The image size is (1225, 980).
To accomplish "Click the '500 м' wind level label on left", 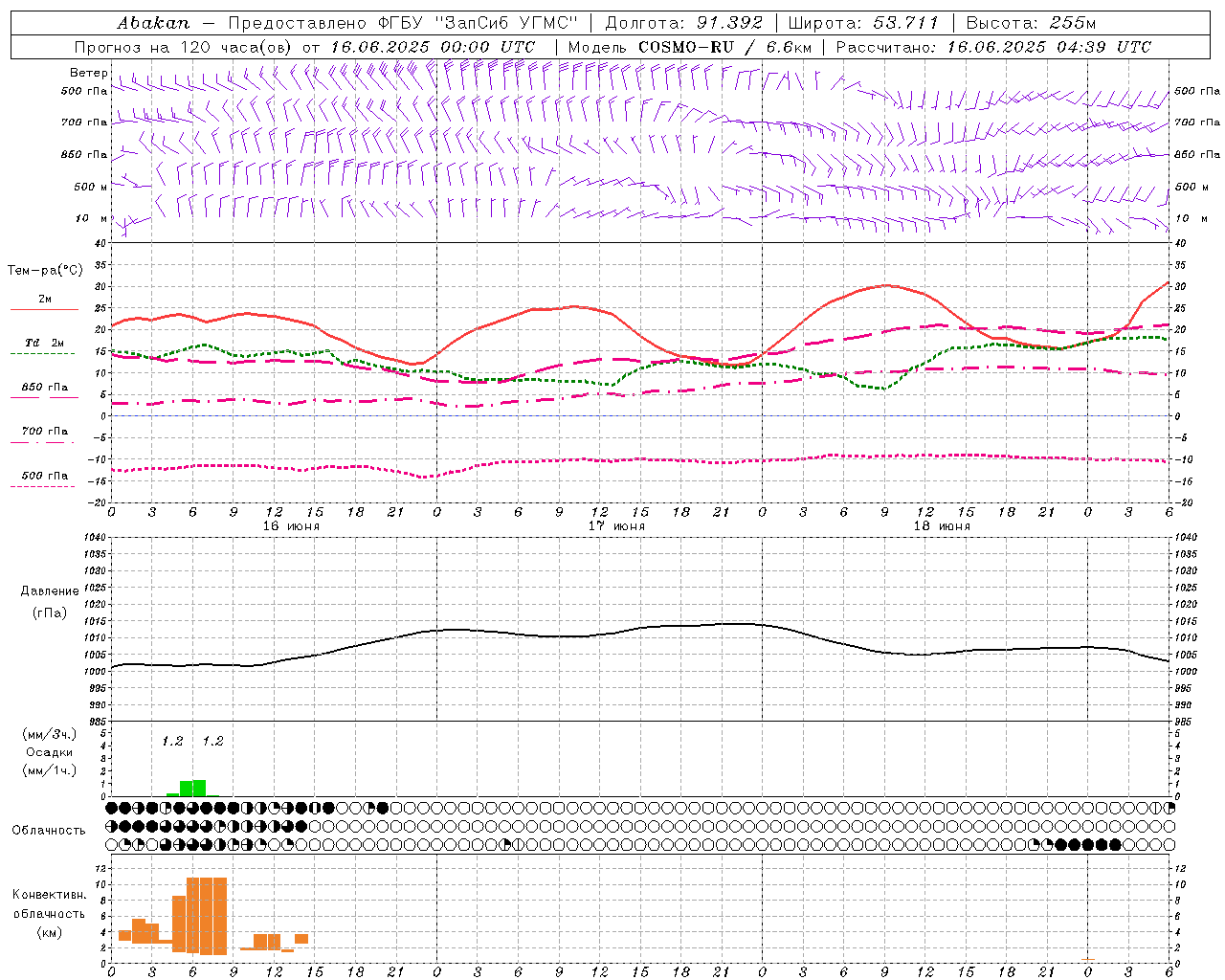I will (x=91, y=187).
